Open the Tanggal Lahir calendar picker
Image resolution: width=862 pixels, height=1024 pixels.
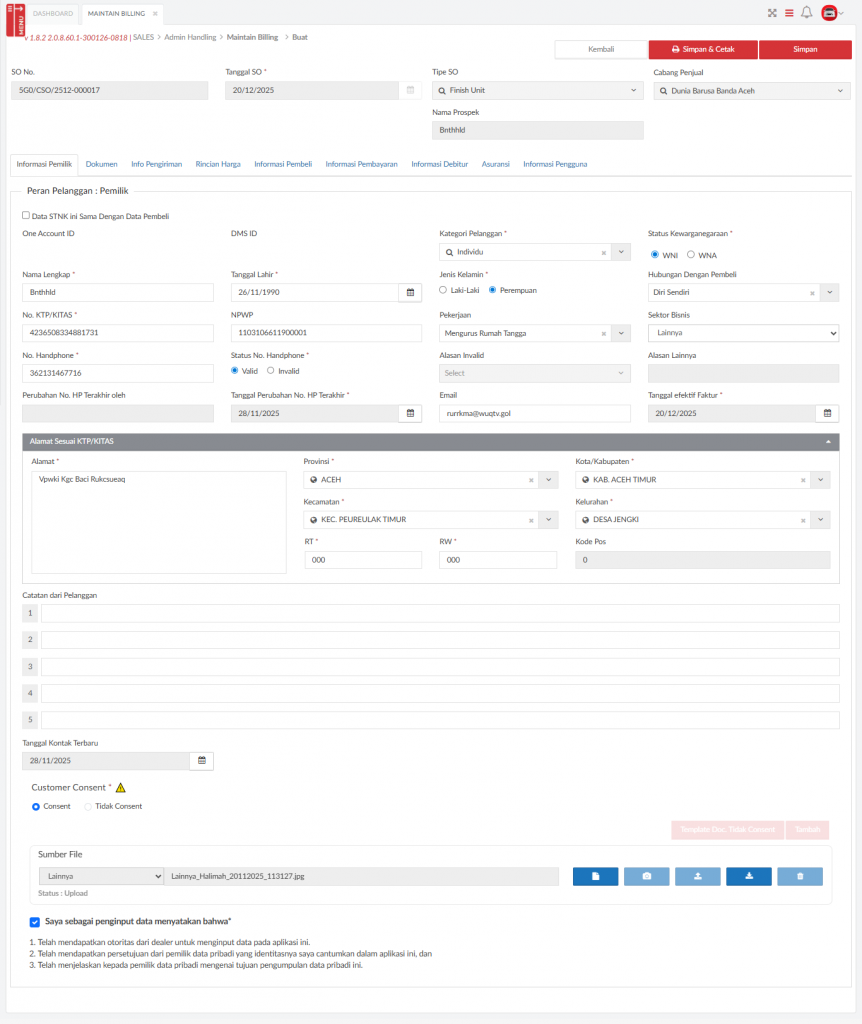(x=410, y=292)
